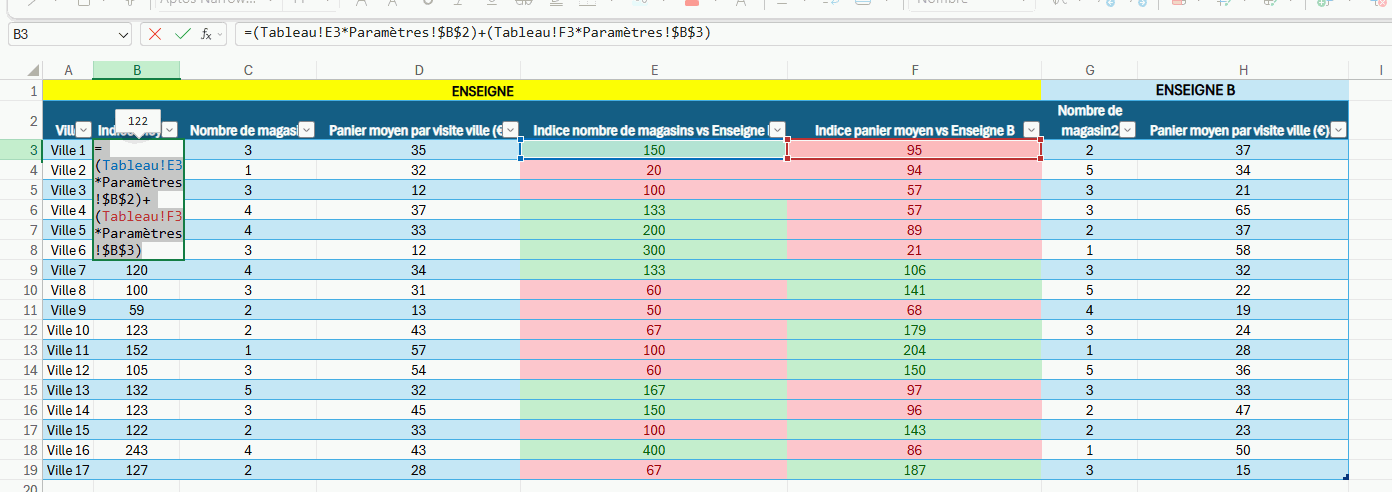Open the Nombre de magasins filter in column C

tap(306, 130)
